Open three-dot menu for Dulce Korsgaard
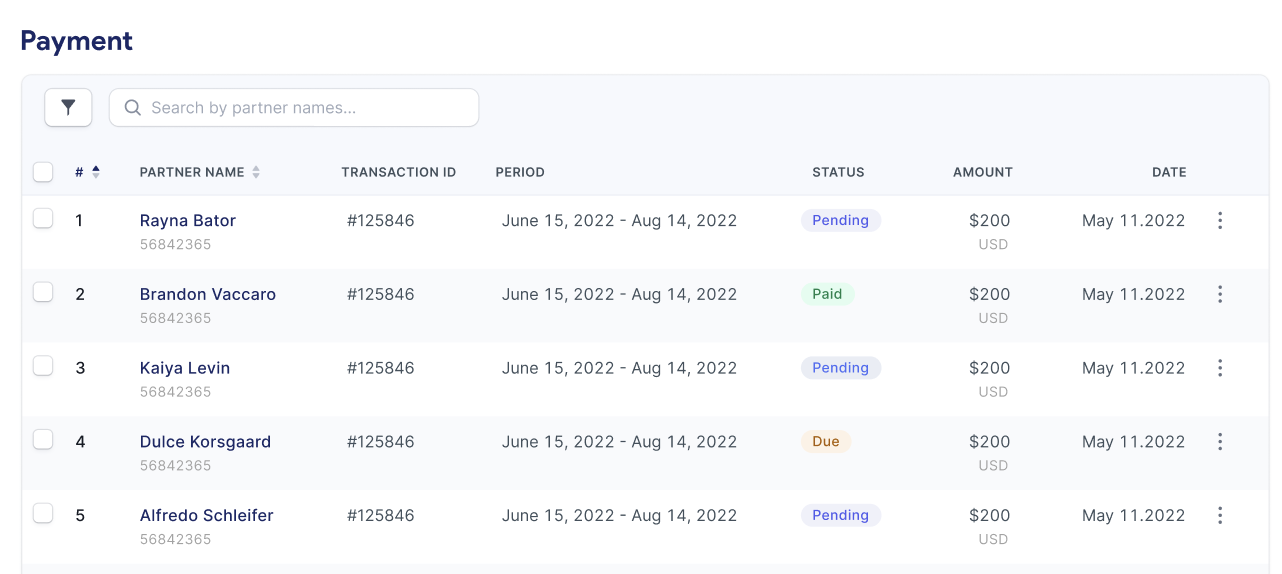Screen dimensions: 1282x574 (x=1219, y=442)
